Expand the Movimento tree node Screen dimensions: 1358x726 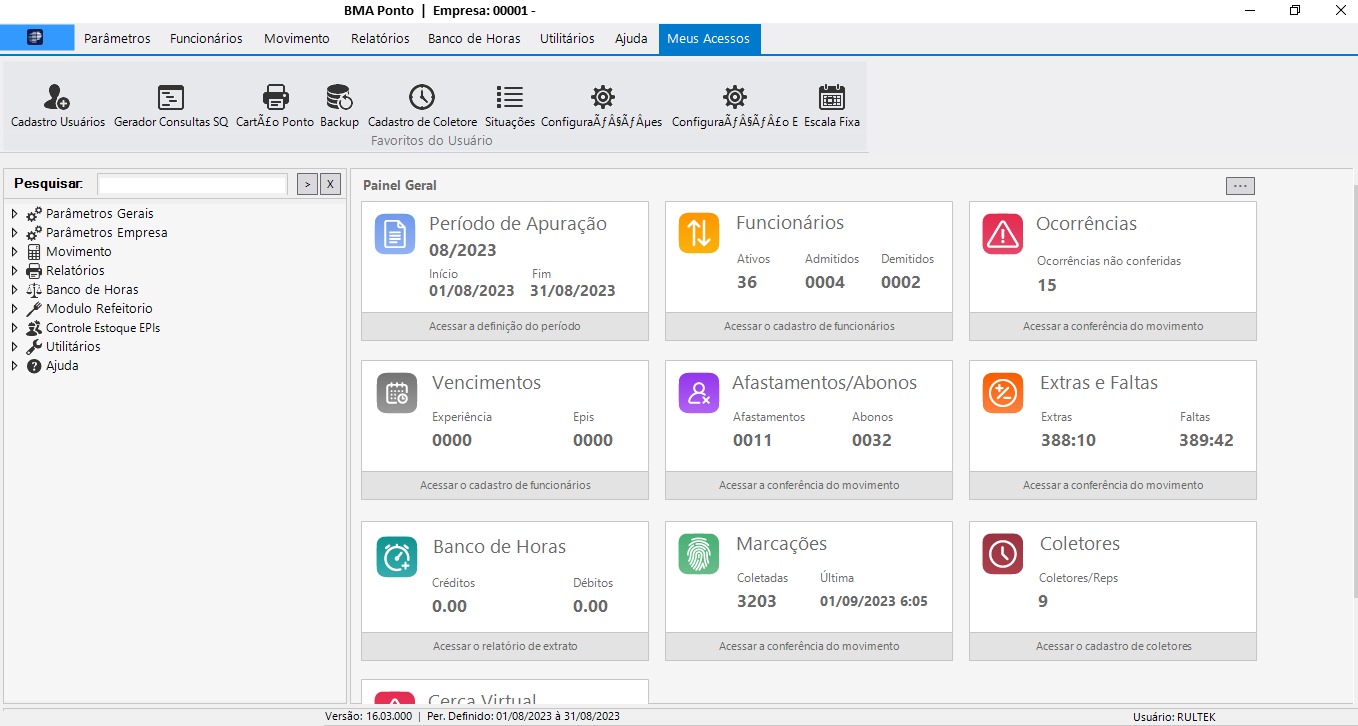tap(15, 252)
